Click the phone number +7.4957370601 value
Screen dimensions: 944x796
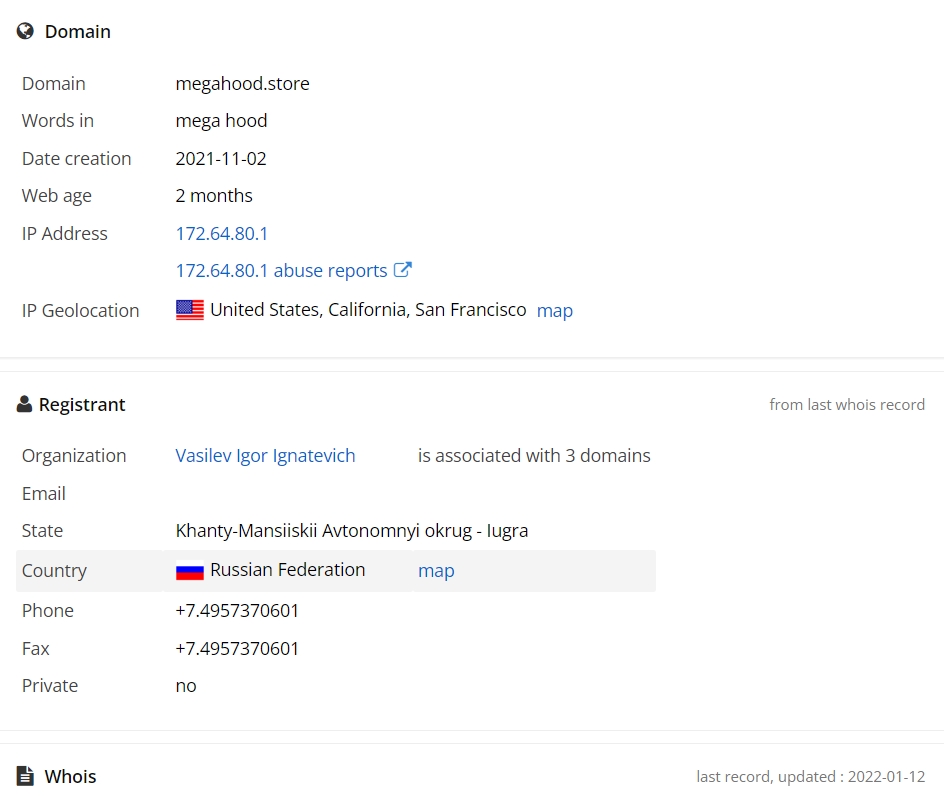click(237, 611)
